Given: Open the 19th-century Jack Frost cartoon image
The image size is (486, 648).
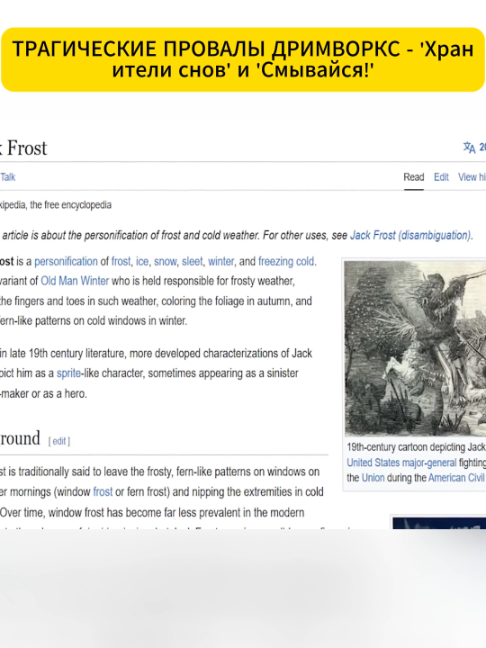Looking at the screenshot, I should (x=415, y=348).
